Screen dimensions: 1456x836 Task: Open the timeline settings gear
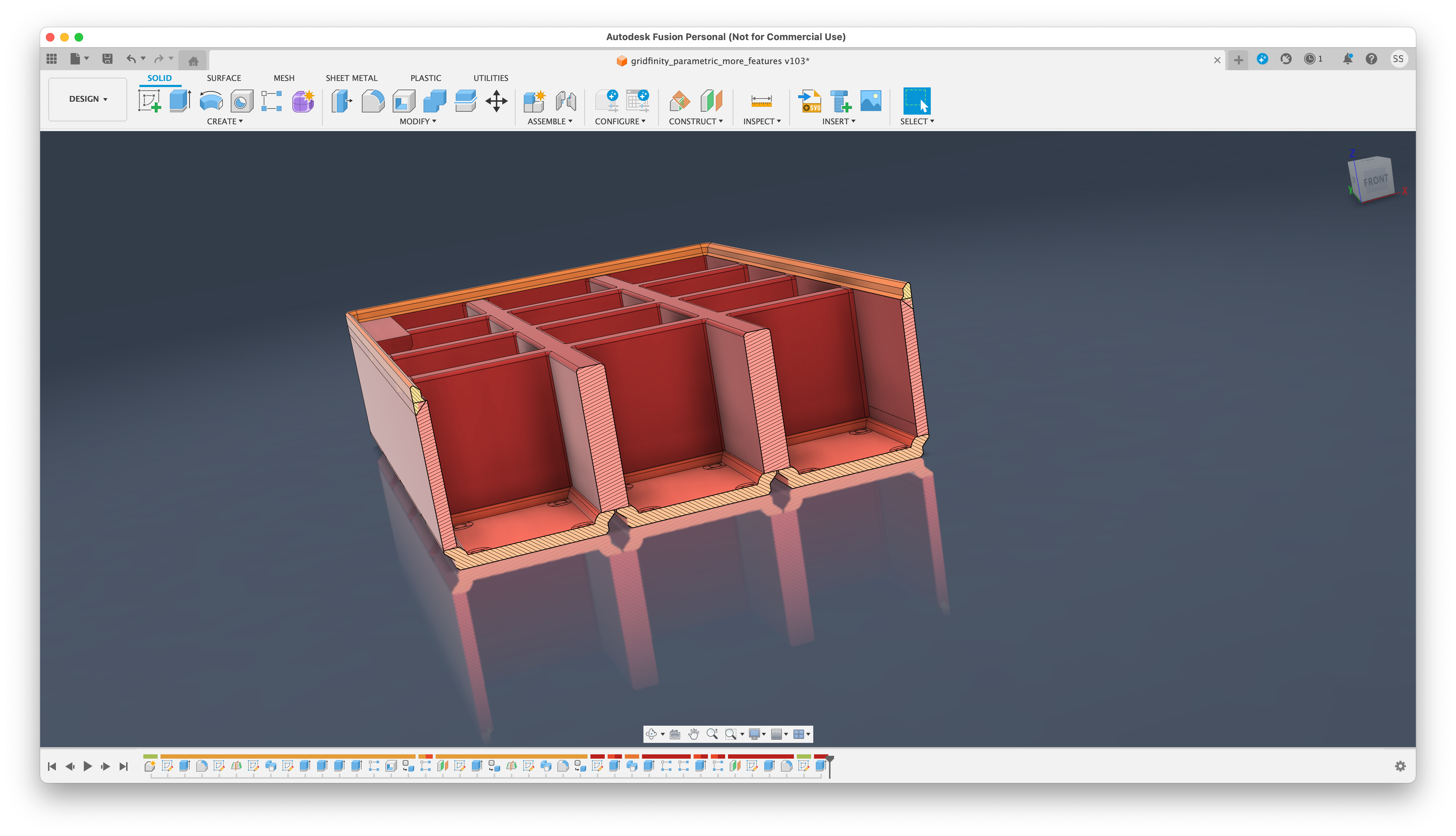(1400, 766)
